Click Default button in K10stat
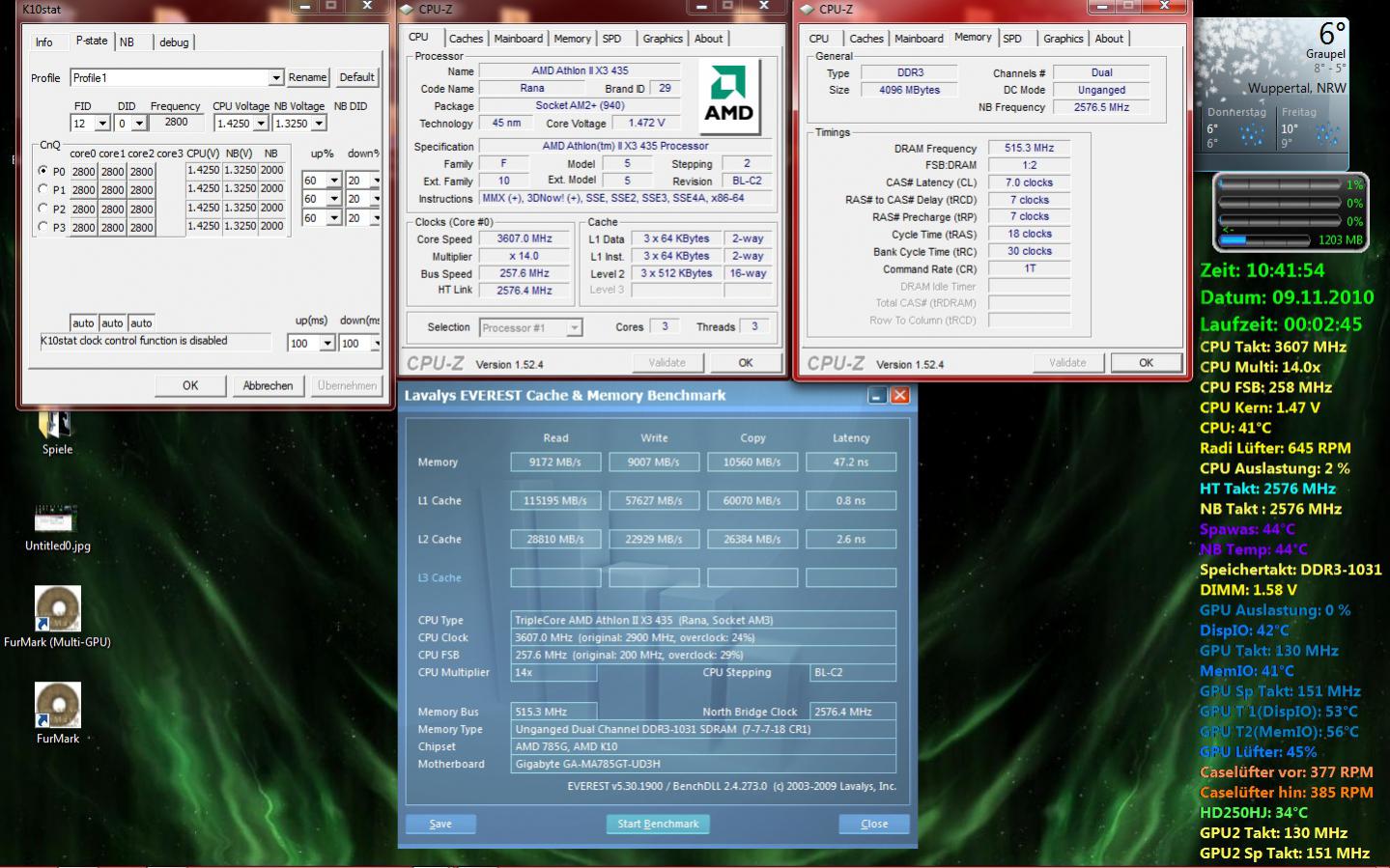 [x=356, y=77]
